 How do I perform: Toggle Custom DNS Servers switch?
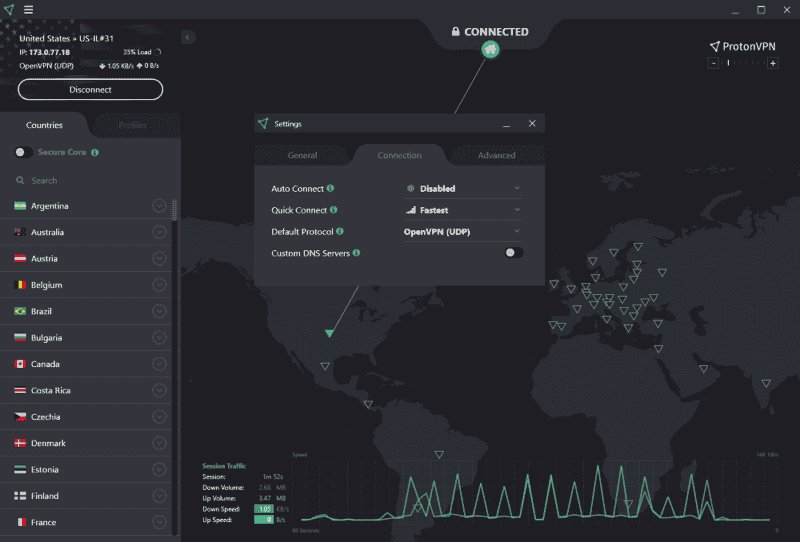pyautogui.click(x=513, y=253)
